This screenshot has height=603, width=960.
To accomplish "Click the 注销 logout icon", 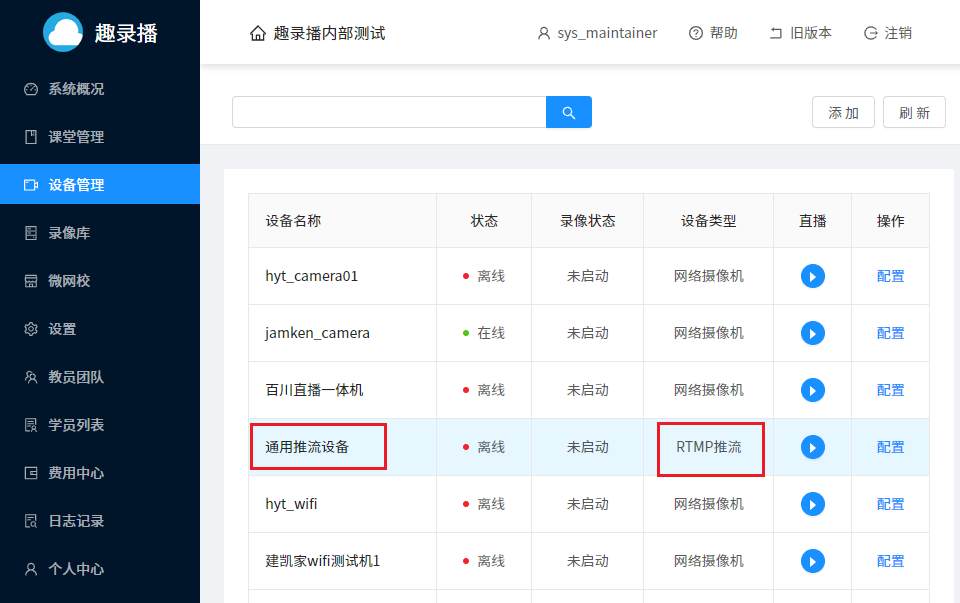I will 871,33.
